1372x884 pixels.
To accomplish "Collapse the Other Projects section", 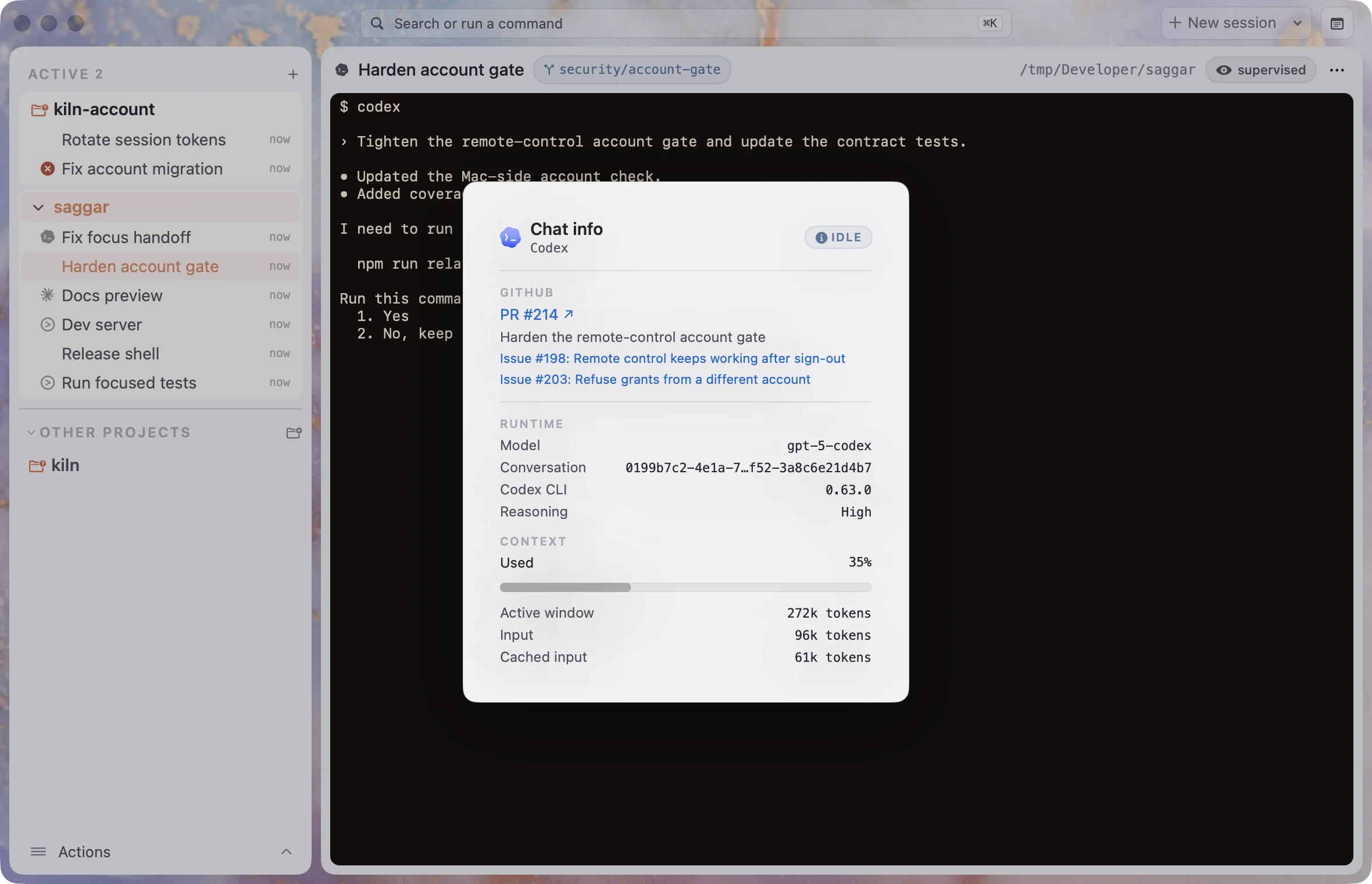I will coord(31,433).
